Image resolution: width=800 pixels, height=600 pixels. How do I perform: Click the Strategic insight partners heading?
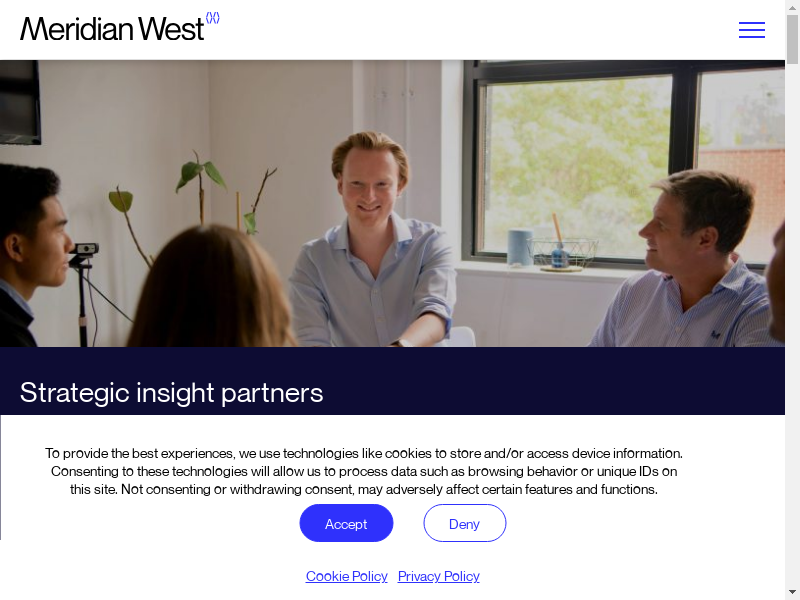click(x=171, y=392)
